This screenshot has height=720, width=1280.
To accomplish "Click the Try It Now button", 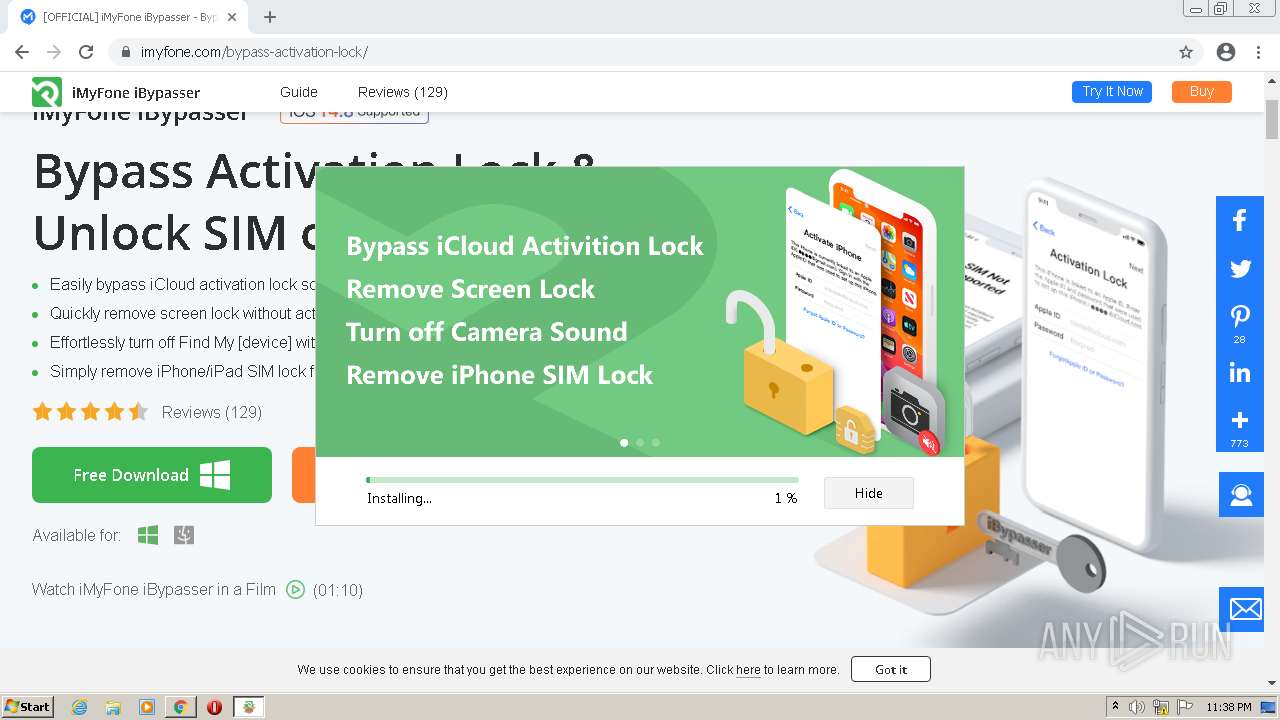I will tap(1112, 92).
